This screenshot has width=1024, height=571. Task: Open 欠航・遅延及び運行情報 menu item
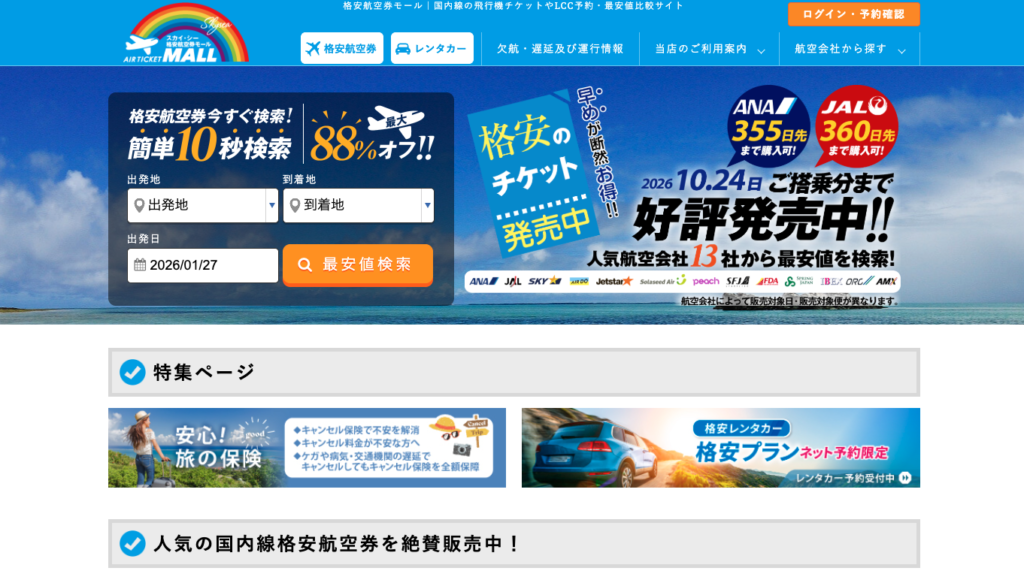[x=559, y=49]
